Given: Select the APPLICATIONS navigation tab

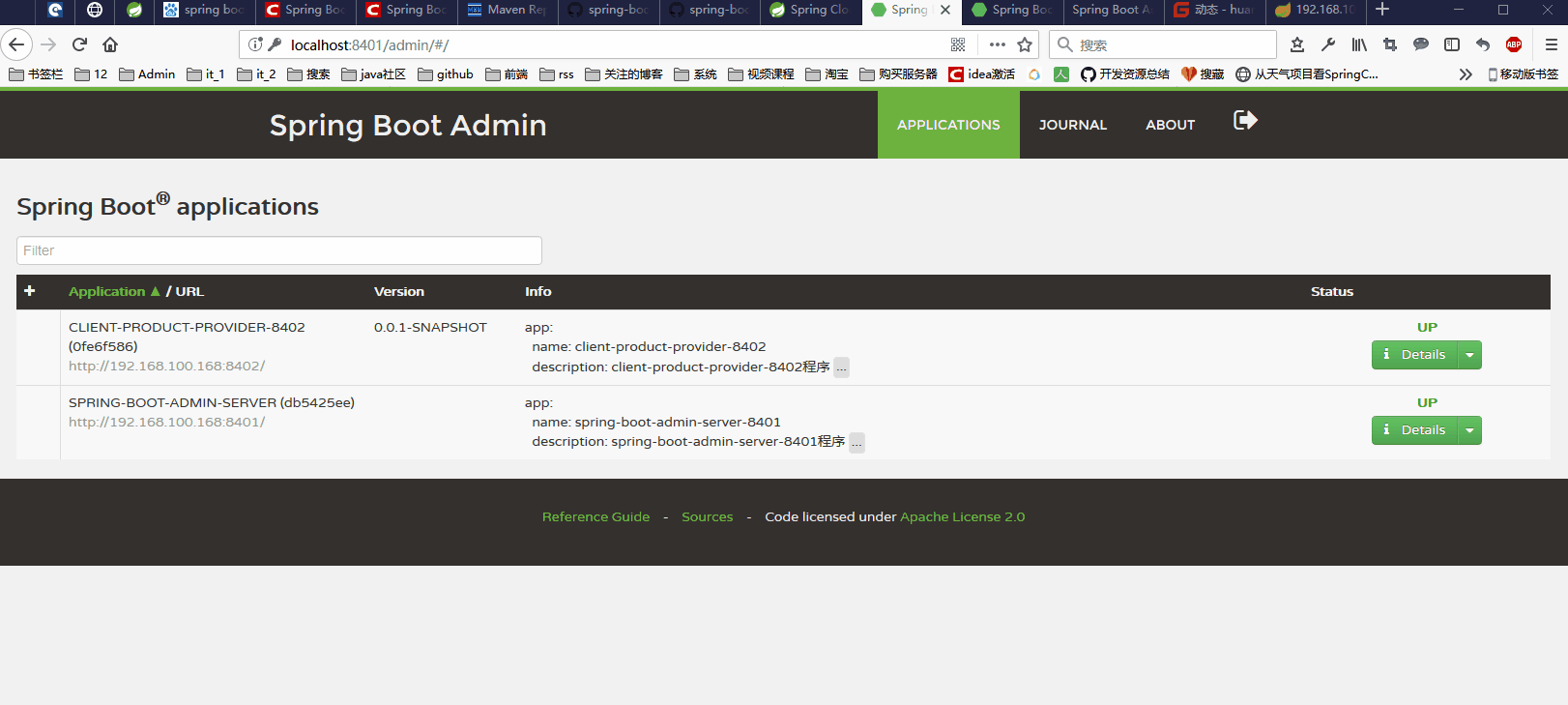Looking at the screenshot, I should (948, 125).
